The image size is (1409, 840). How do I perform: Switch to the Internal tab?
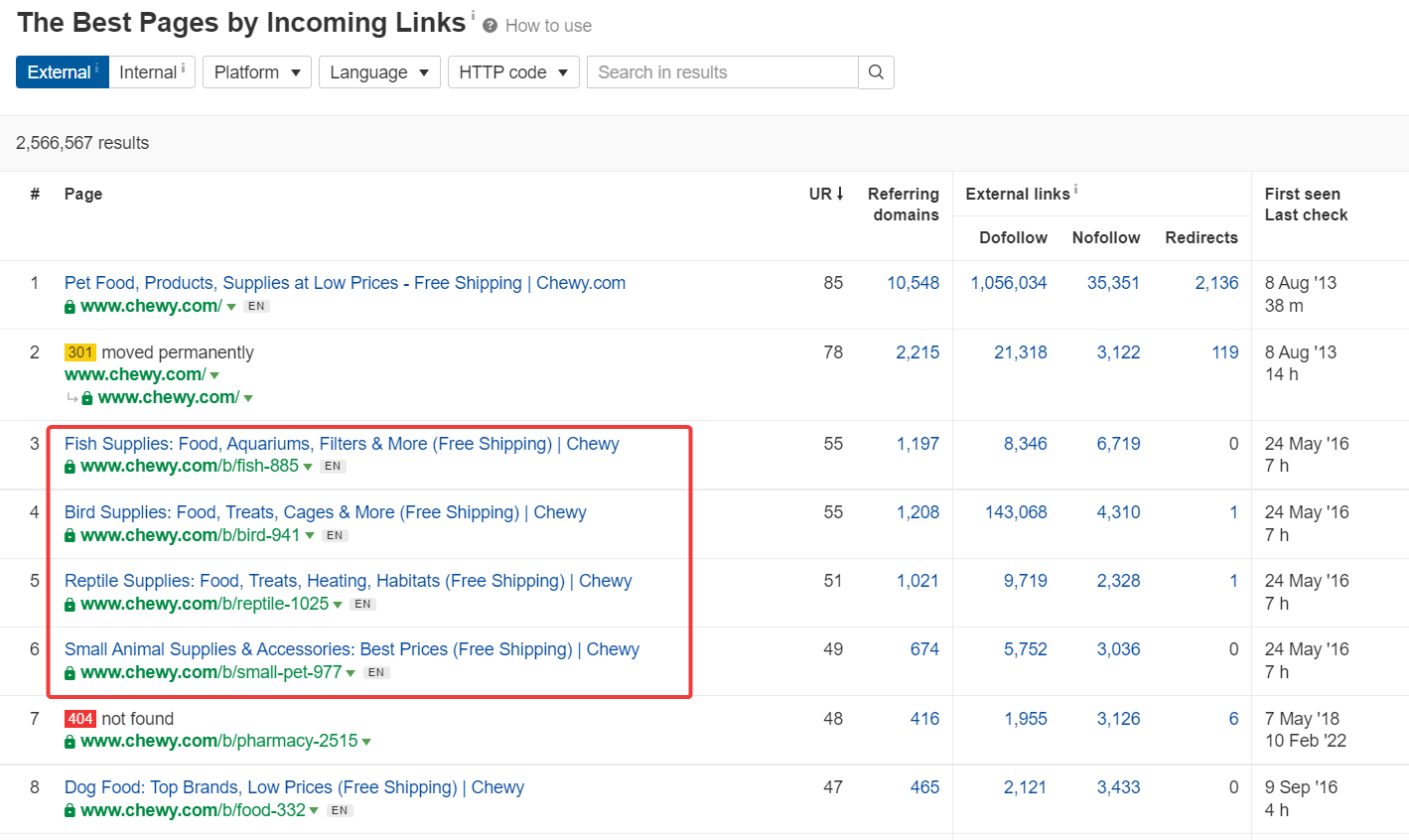pos(152,72)
